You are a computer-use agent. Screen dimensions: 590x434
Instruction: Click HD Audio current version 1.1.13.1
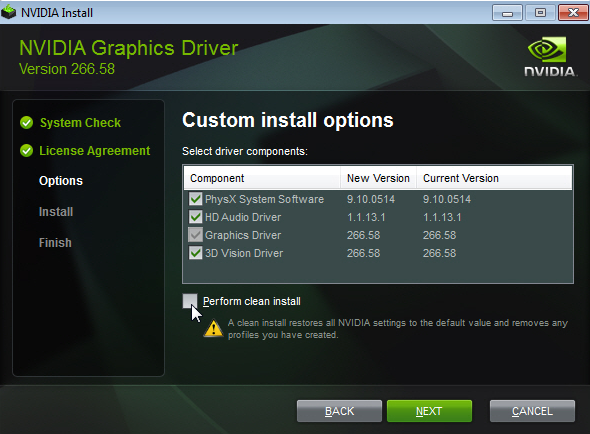click(x=442, y=217)
